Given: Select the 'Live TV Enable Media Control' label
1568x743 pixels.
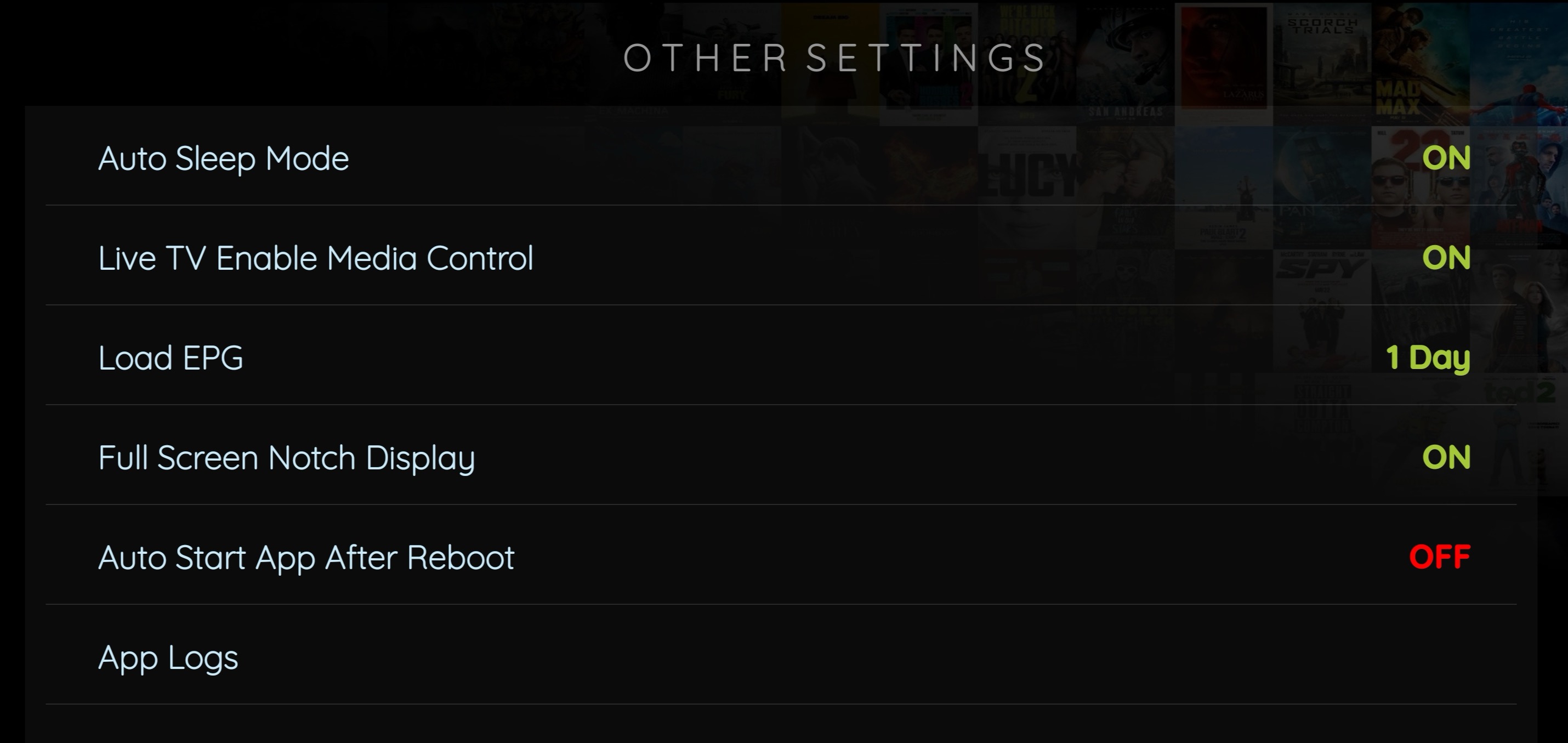Looking at the screenshot, I should pos(315,258).
